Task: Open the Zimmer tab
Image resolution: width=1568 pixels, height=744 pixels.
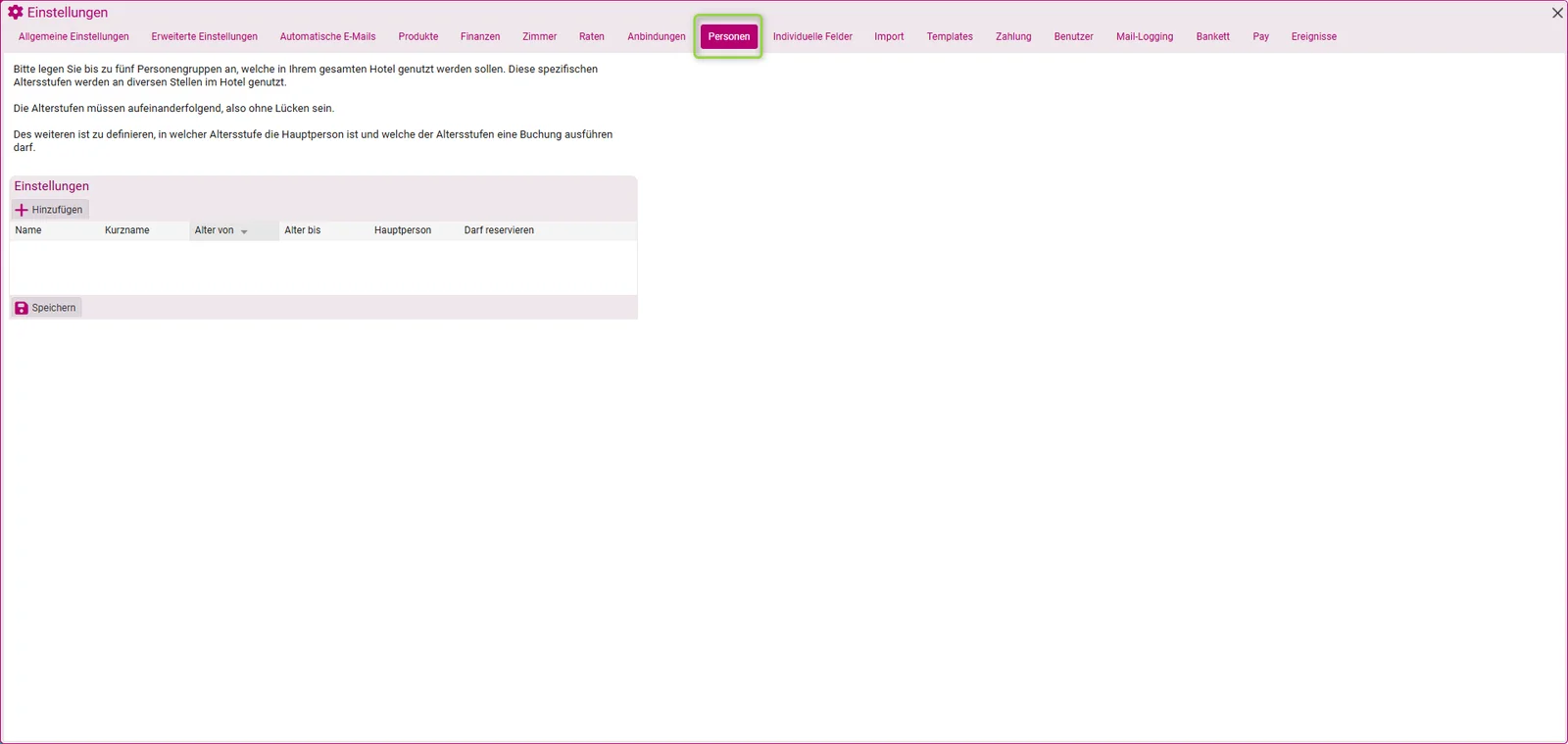Action: (x=539, y=36)
